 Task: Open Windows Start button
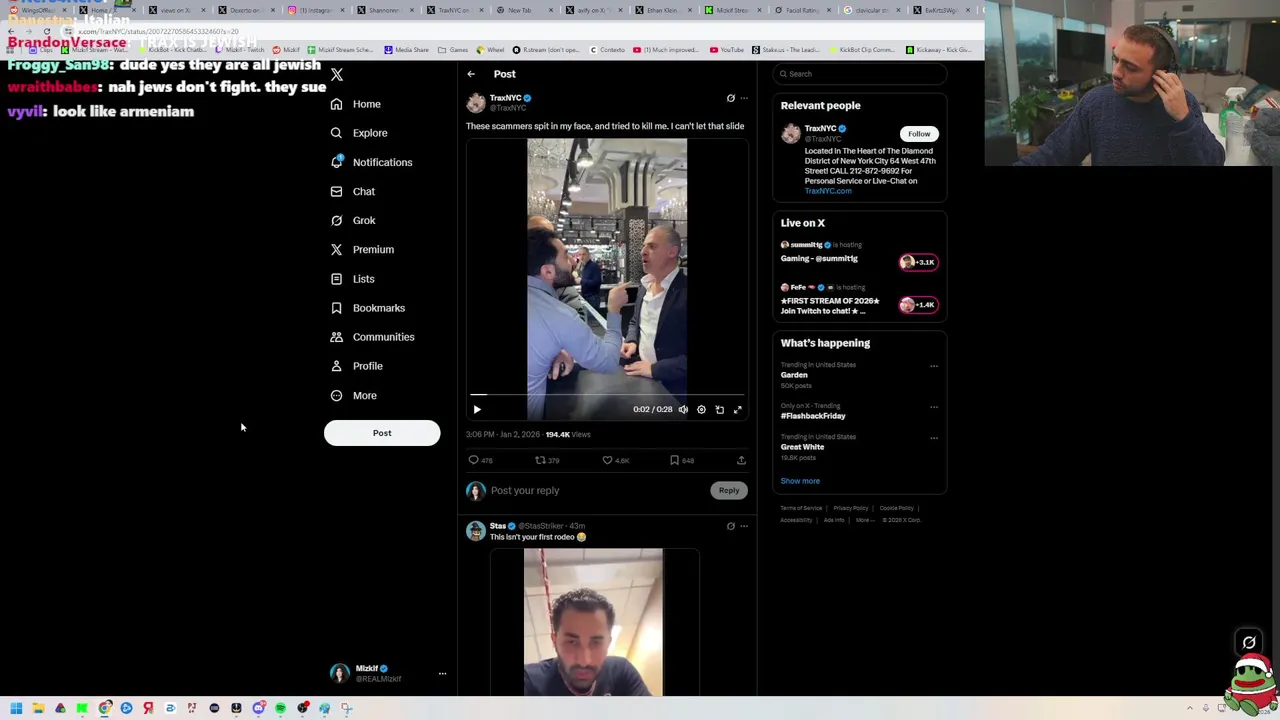click(x=16, y=708)
